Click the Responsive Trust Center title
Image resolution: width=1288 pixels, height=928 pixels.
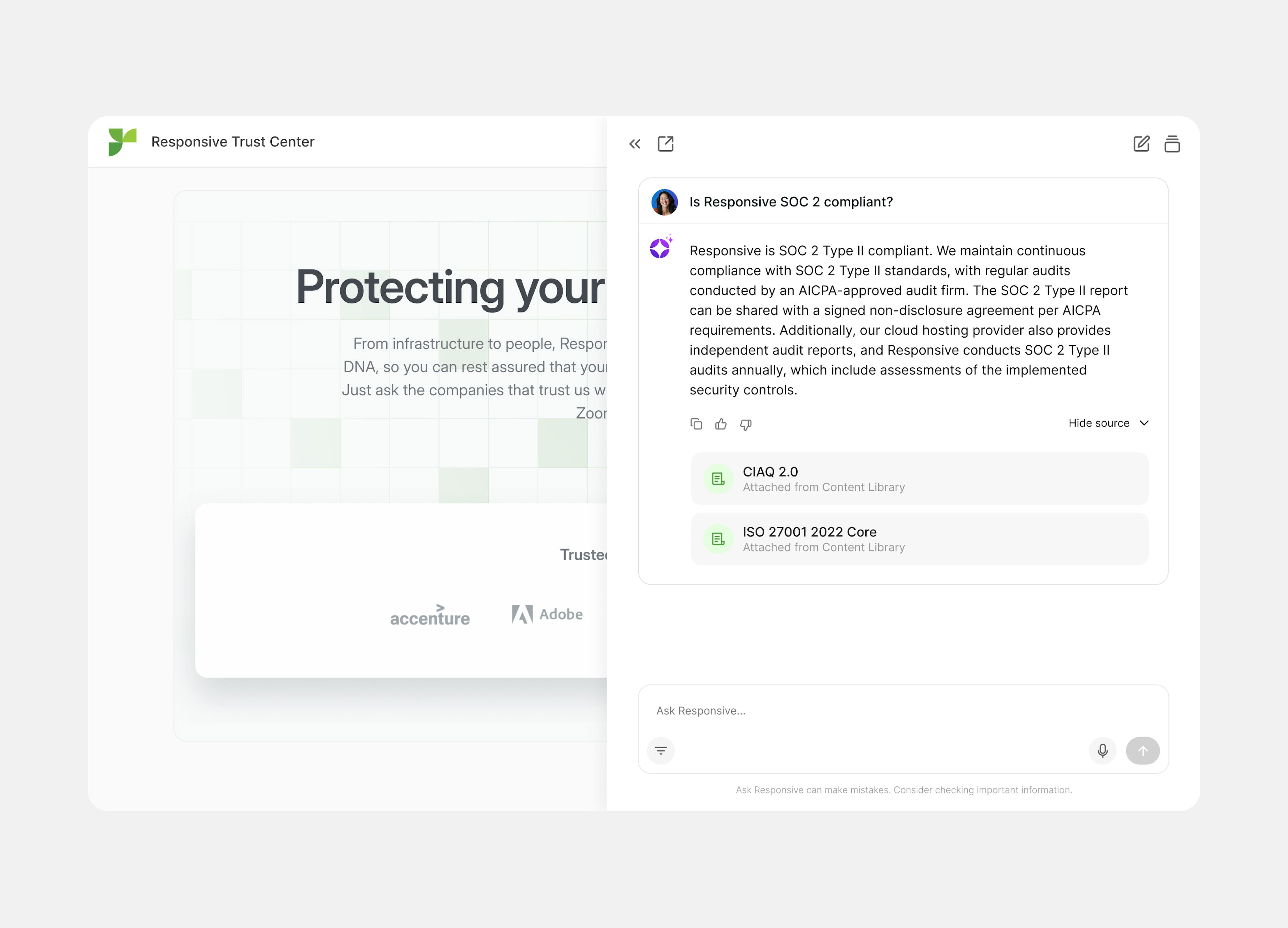pos(232,141)
